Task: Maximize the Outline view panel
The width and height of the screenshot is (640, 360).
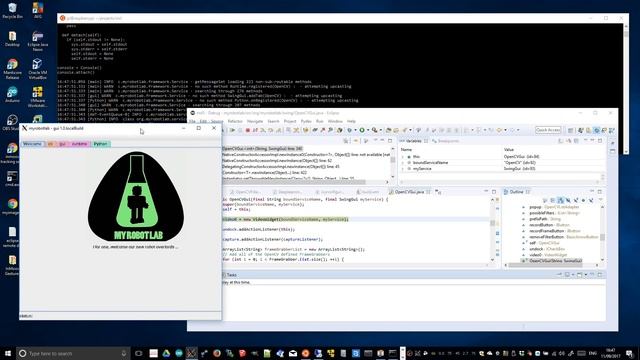Action: 600,191
